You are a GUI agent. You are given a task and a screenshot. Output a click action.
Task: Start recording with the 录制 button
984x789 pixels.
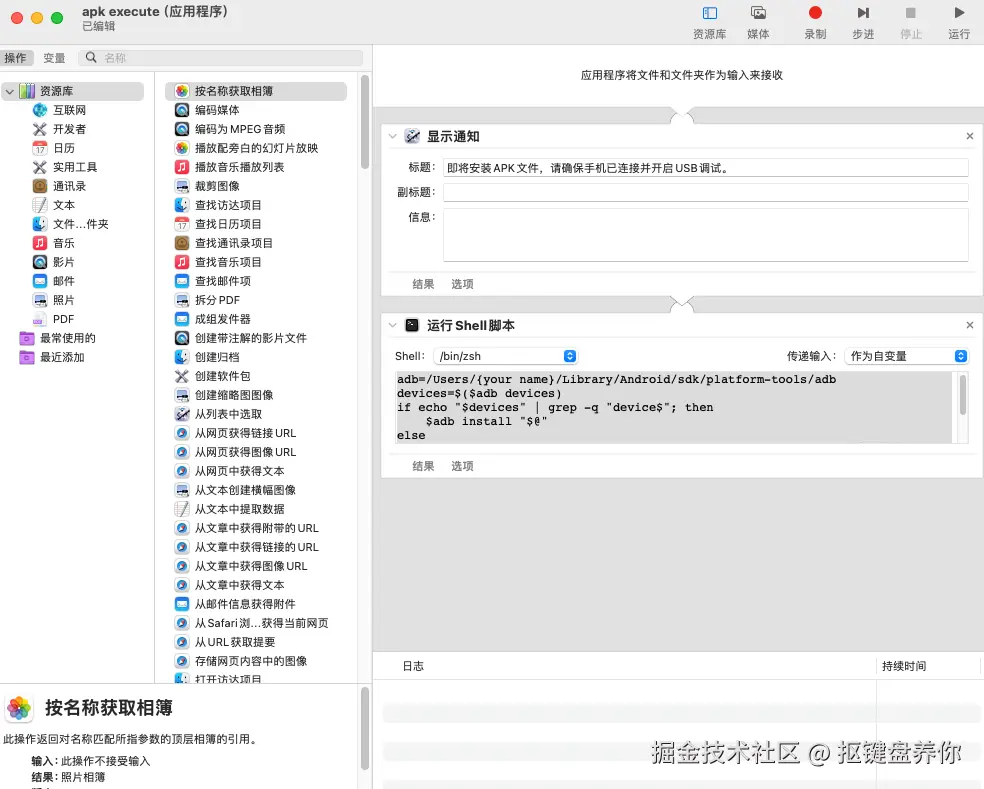(815, 22)
